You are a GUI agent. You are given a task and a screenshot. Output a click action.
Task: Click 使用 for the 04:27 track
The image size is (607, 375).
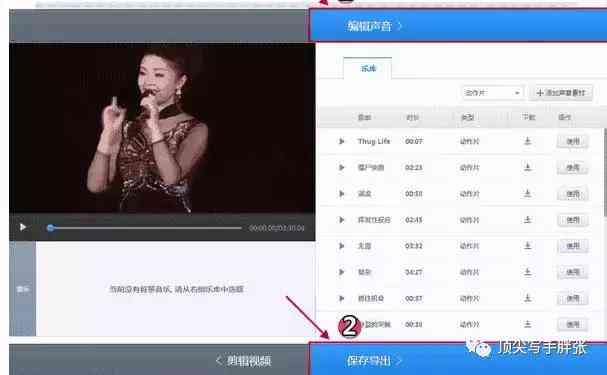click(x=573, y=272)
